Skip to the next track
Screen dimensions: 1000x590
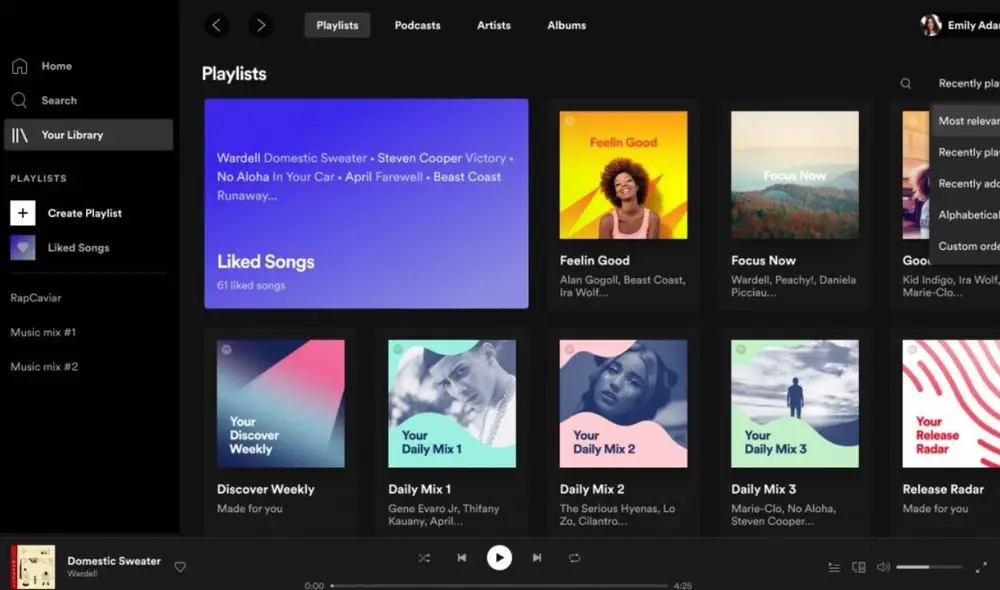coord(537,558)
